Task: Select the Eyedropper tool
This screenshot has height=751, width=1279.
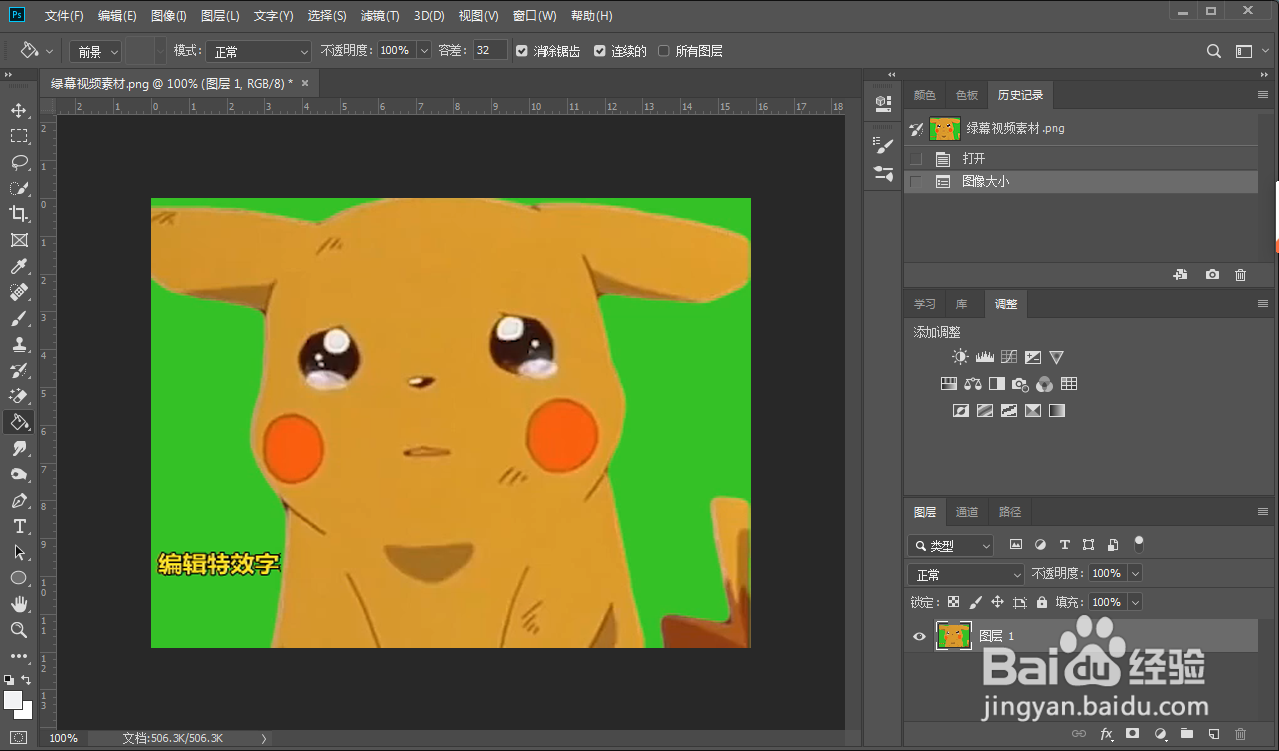Action: point(19,266)
